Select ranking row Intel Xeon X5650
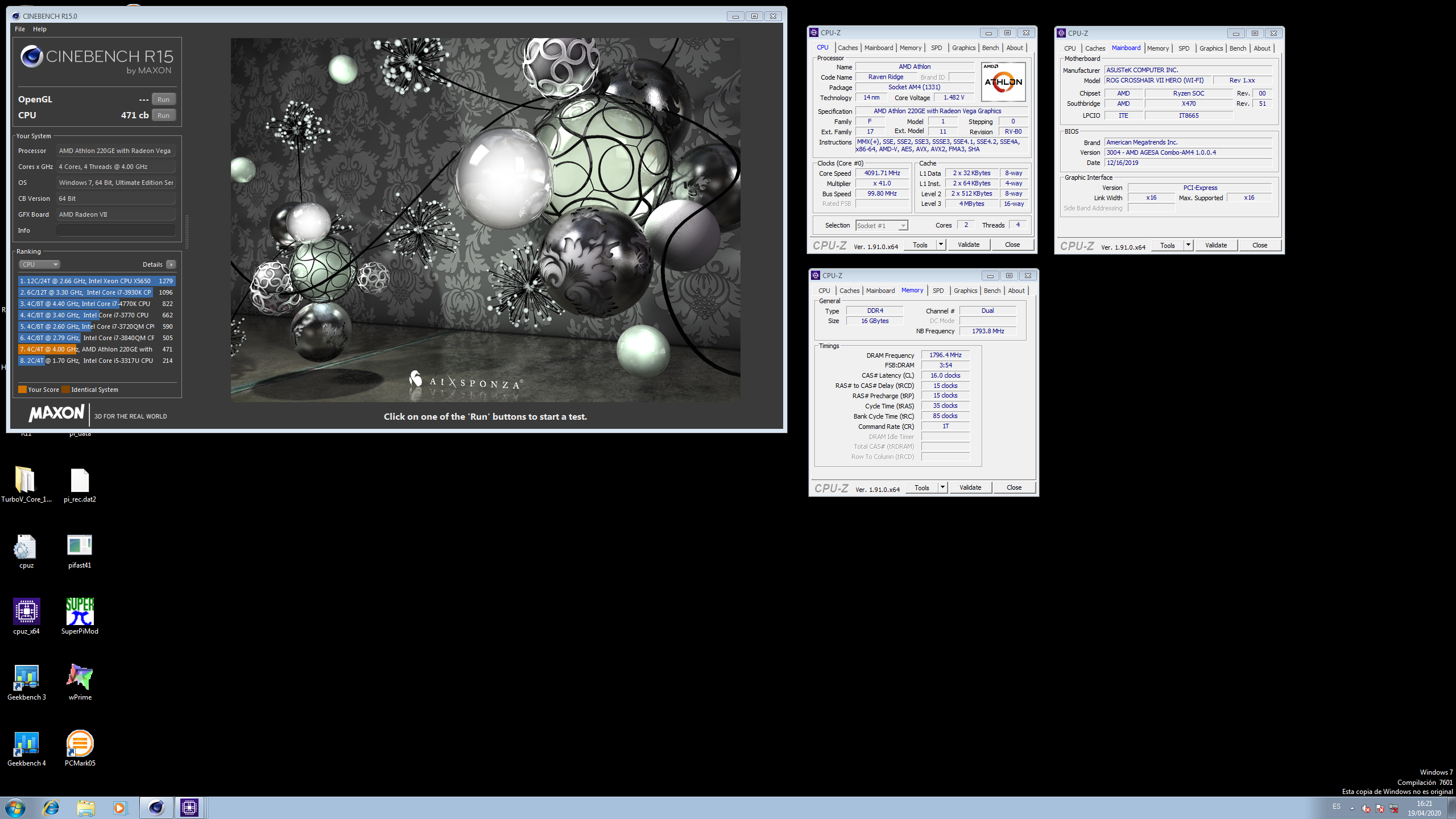1456x819 pixels. pyautogui.click(x=97, y=281)
